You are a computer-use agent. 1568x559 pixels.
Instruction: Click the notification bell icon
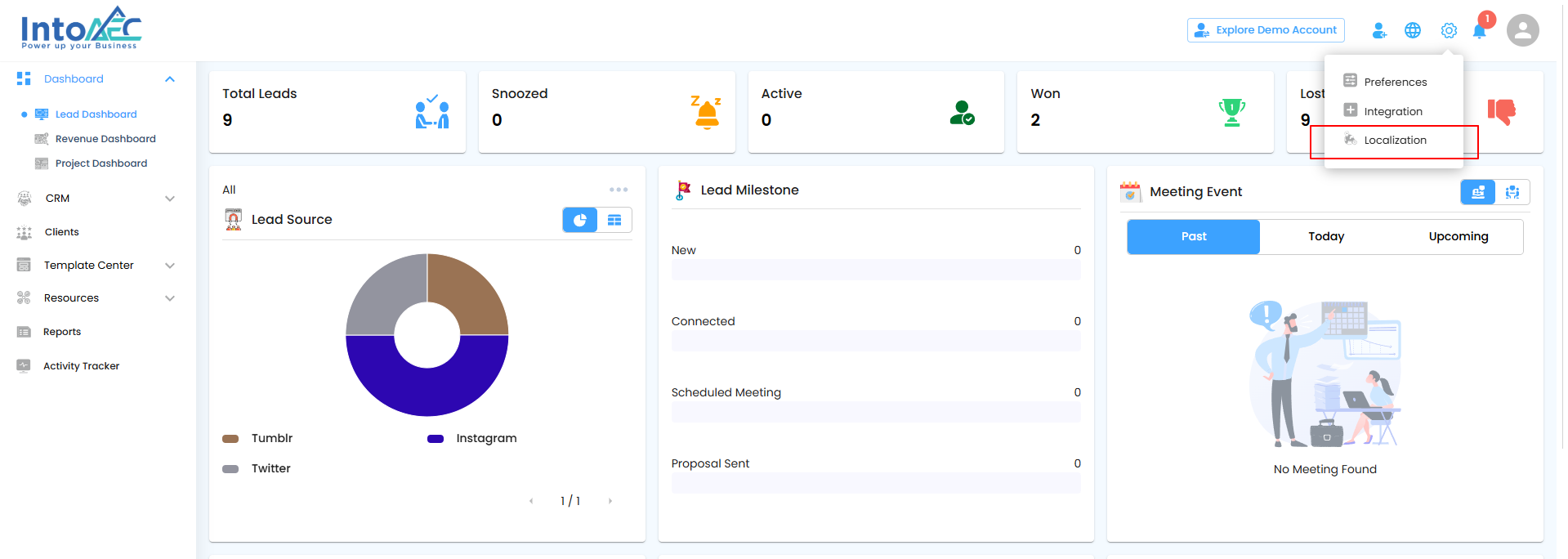pos(1479,31)
